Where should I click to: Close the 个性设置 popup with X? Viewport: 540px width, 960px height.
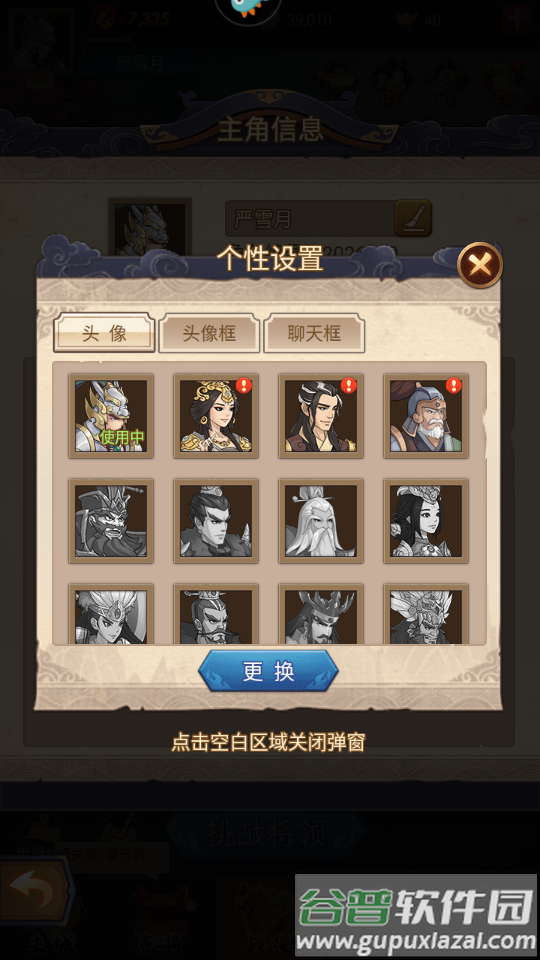[480, 265]
